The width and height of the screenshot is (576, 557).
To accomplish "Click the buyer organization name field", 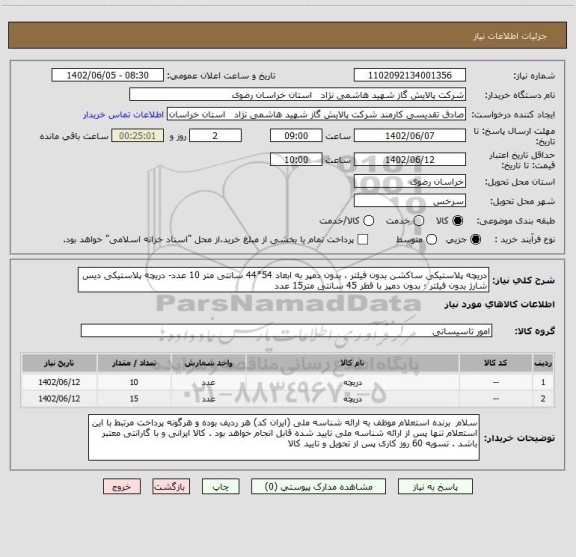I will click(x=298, y=95).
